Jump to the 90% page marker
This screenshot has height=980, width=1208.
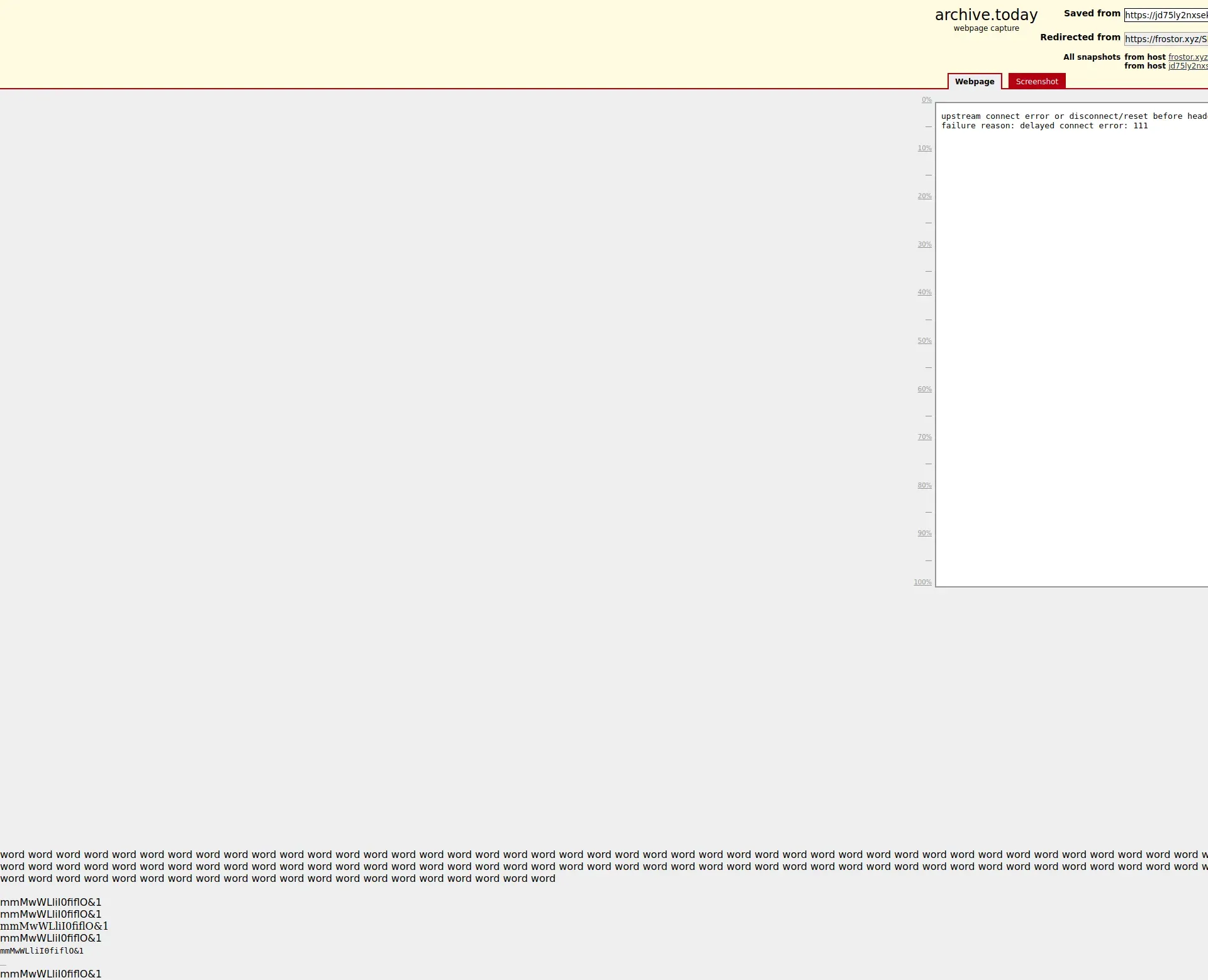[x=924, y=533]
